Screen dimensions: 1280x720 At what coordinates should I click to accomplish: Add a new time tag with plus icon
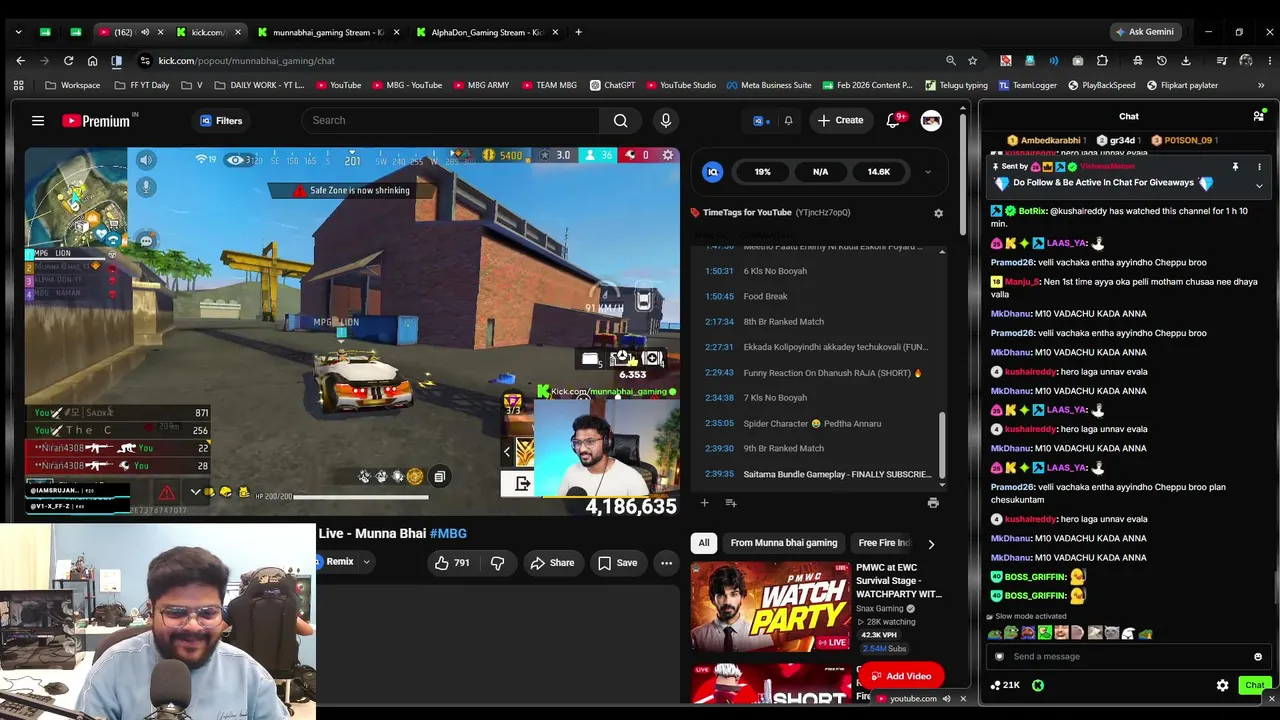[704, 503]
